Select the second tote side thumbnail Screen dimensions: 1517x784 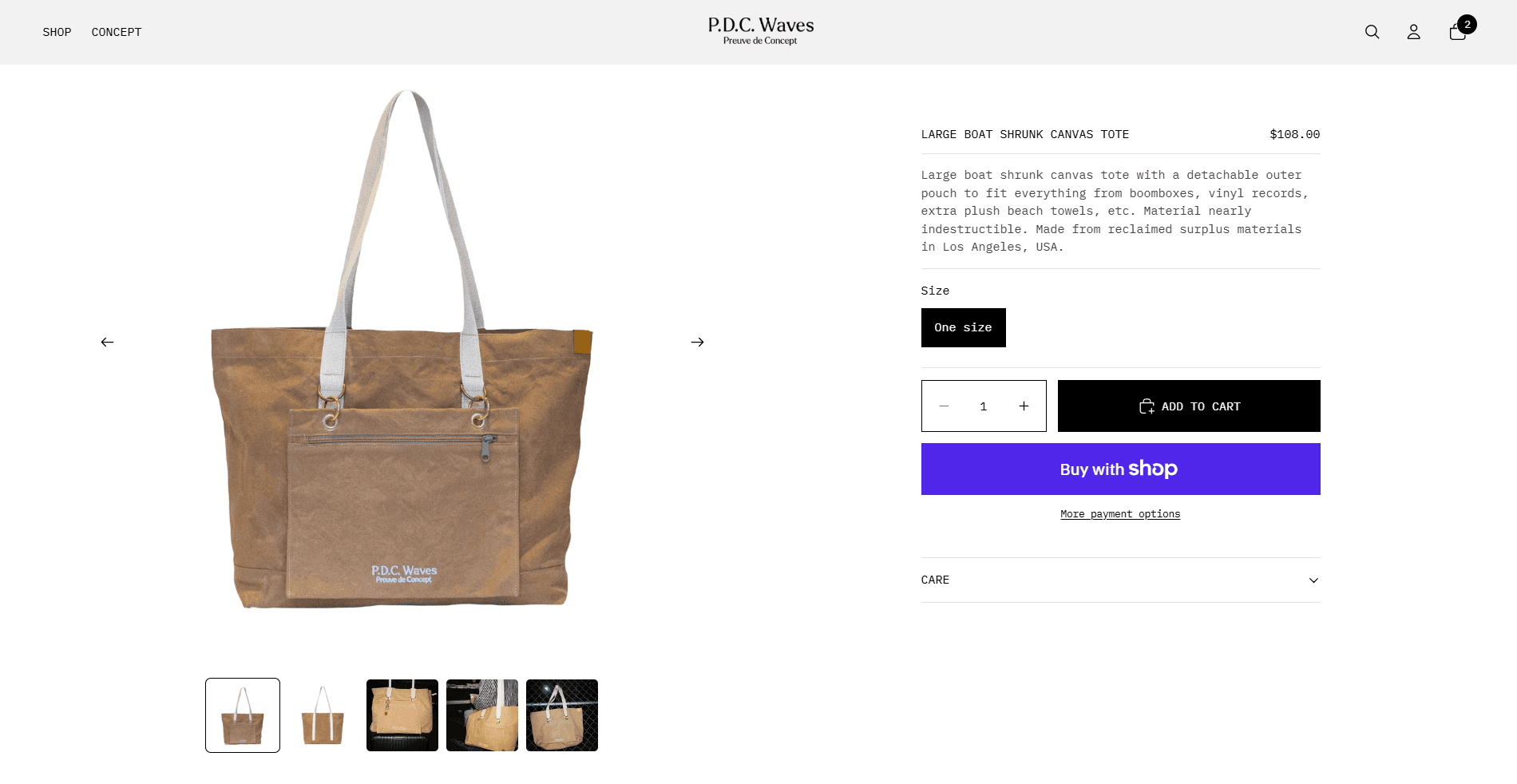323,715
